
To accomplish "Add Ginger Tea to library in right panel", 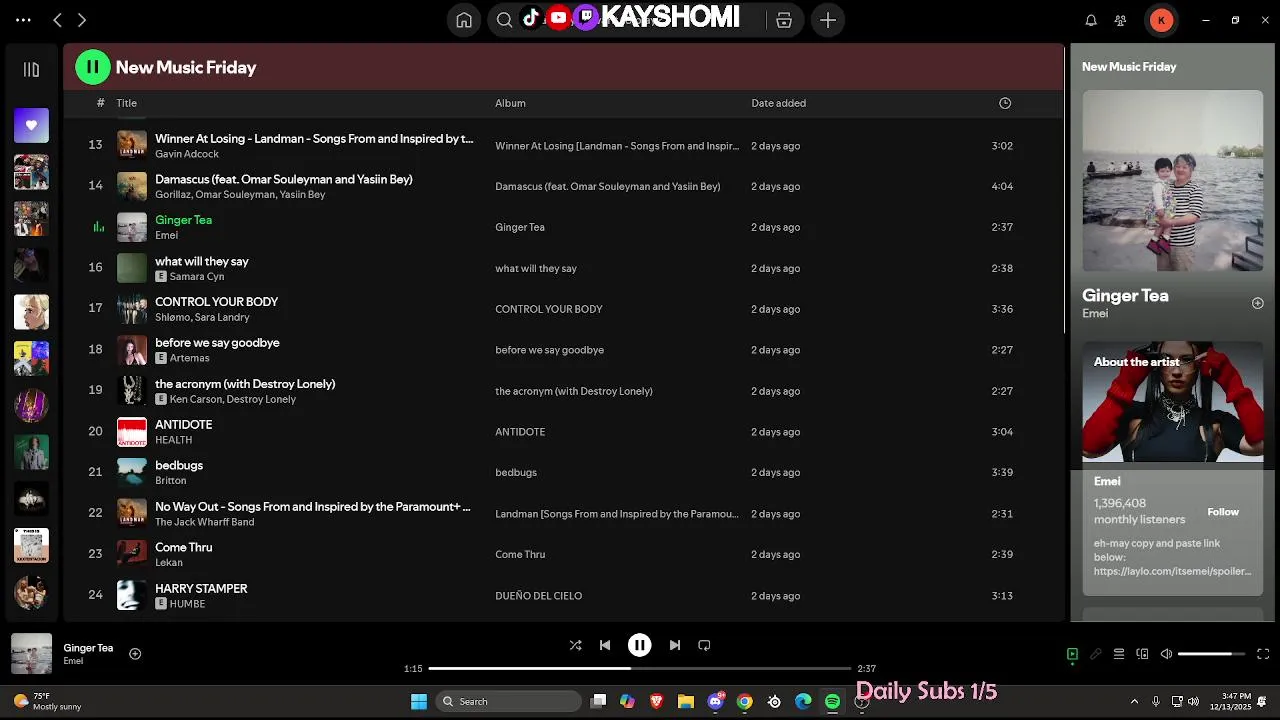I will coord(1258,303).
